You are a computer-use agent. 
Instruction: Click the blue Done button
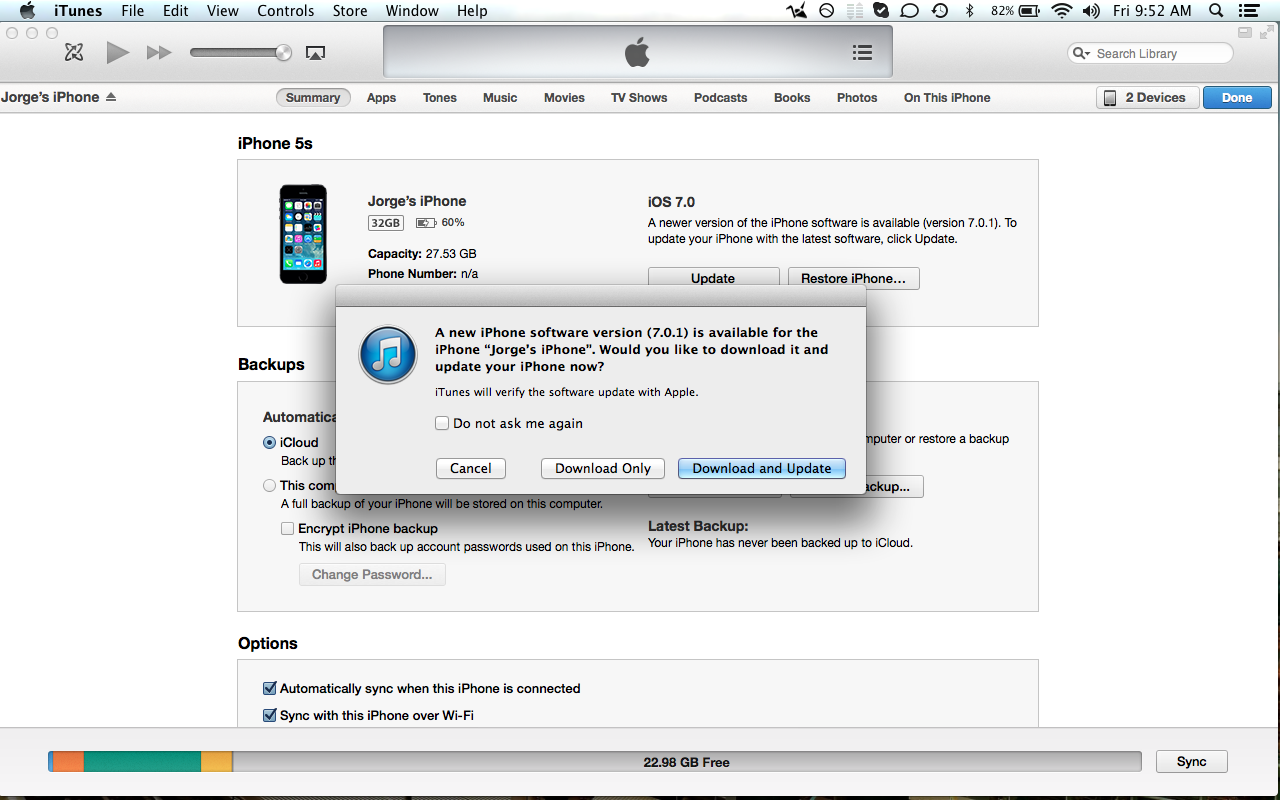pos(1237,97)
